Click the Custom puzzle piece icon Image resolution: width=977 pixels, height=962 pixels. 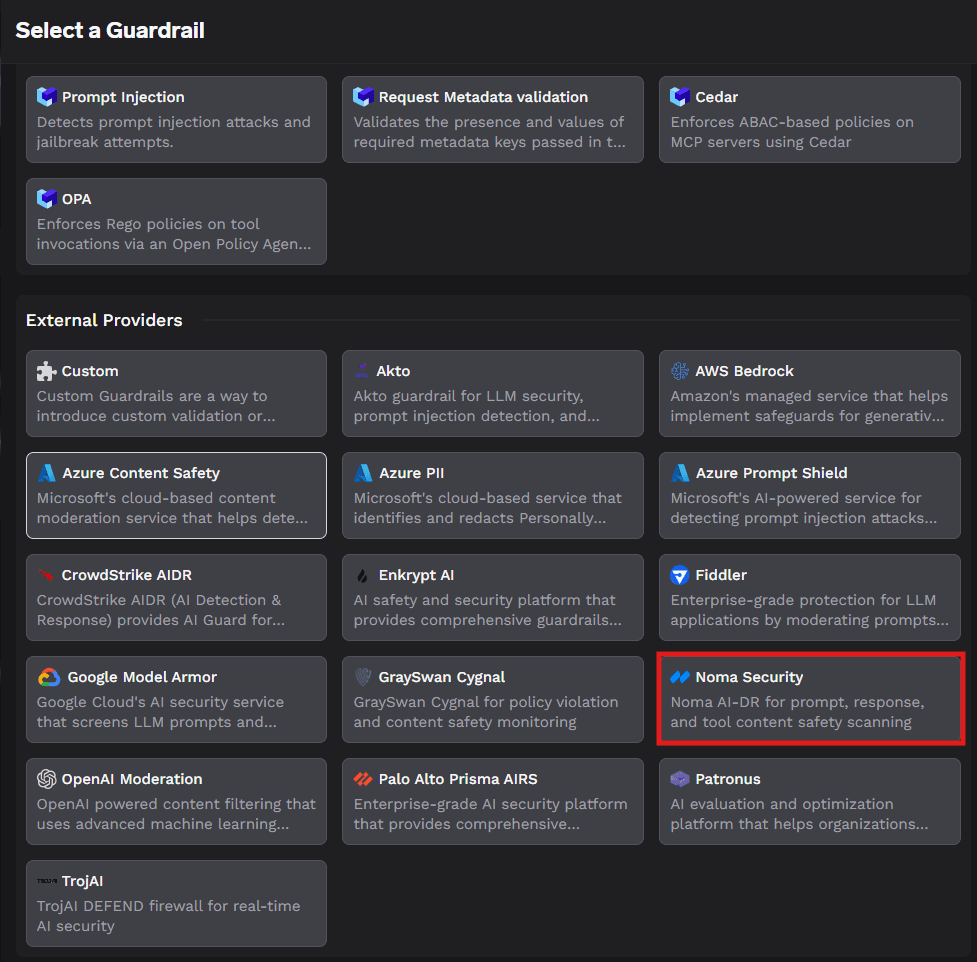(47, 371)
